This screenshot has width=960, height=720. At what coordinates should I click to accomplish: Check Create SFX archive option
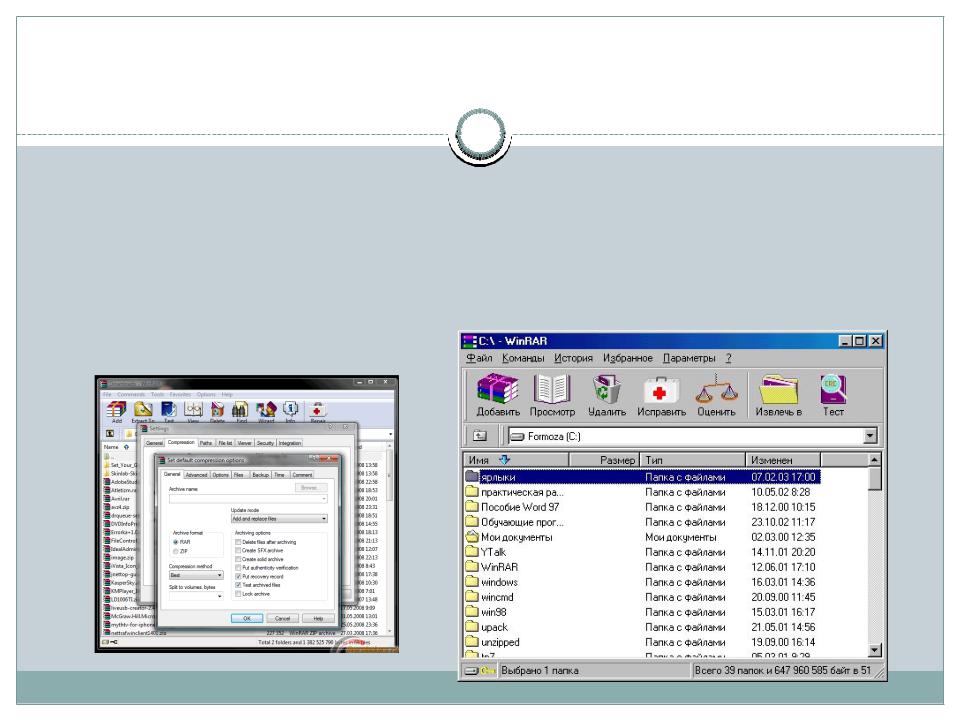pyautogui.click(x=238, y=550)
